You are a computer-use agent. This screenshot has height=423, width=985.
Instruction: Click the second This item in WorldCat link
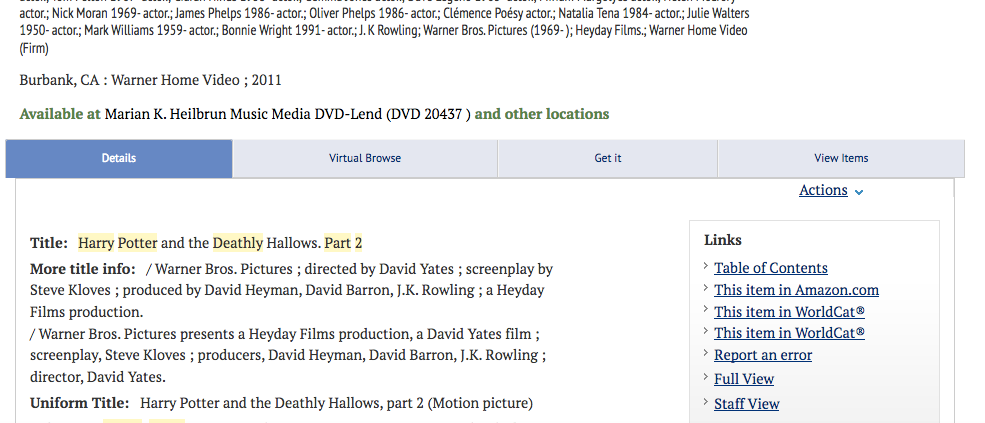tap(789, 333)
